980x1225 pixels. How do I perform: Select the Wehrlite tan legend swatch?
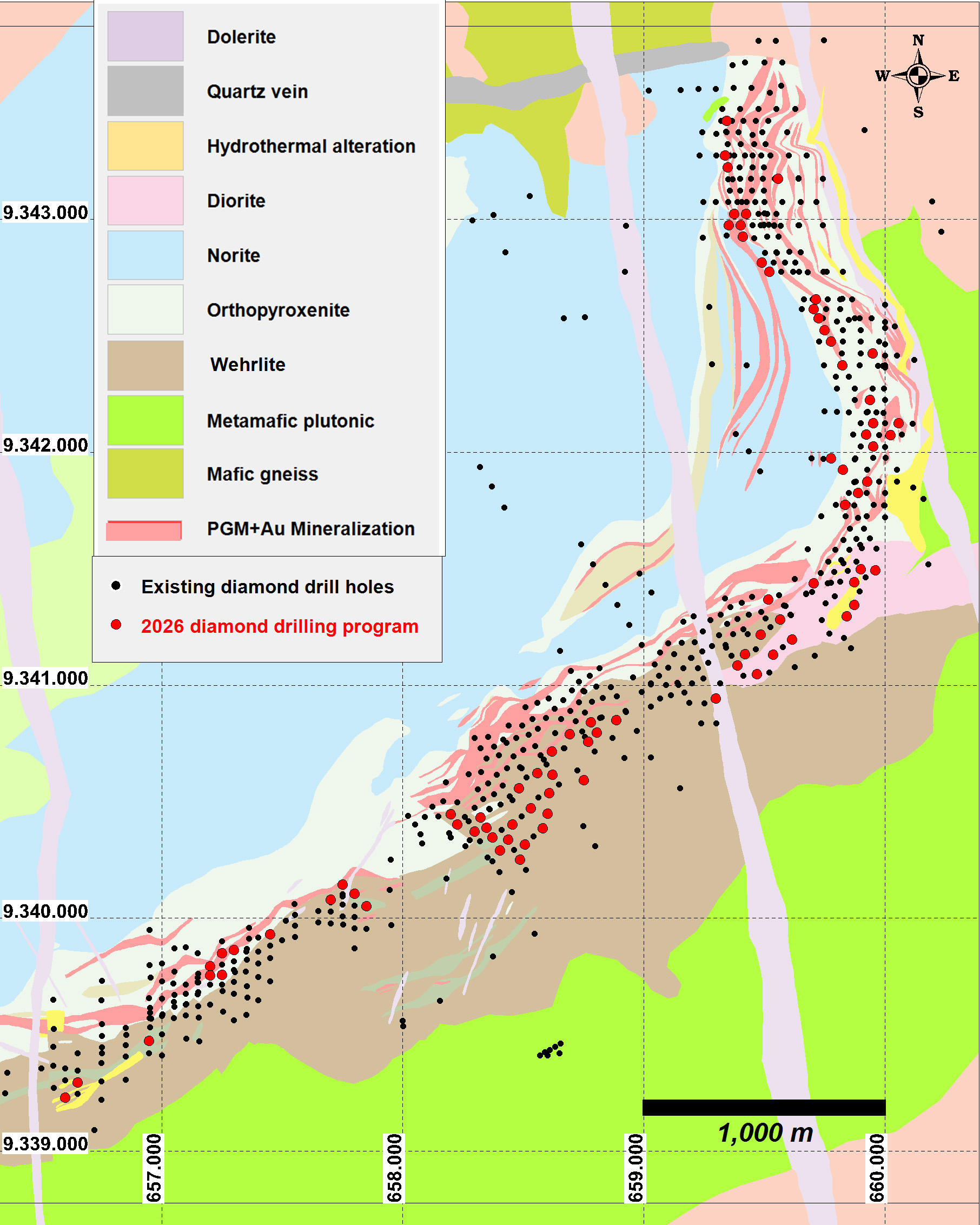coord(145,366)
